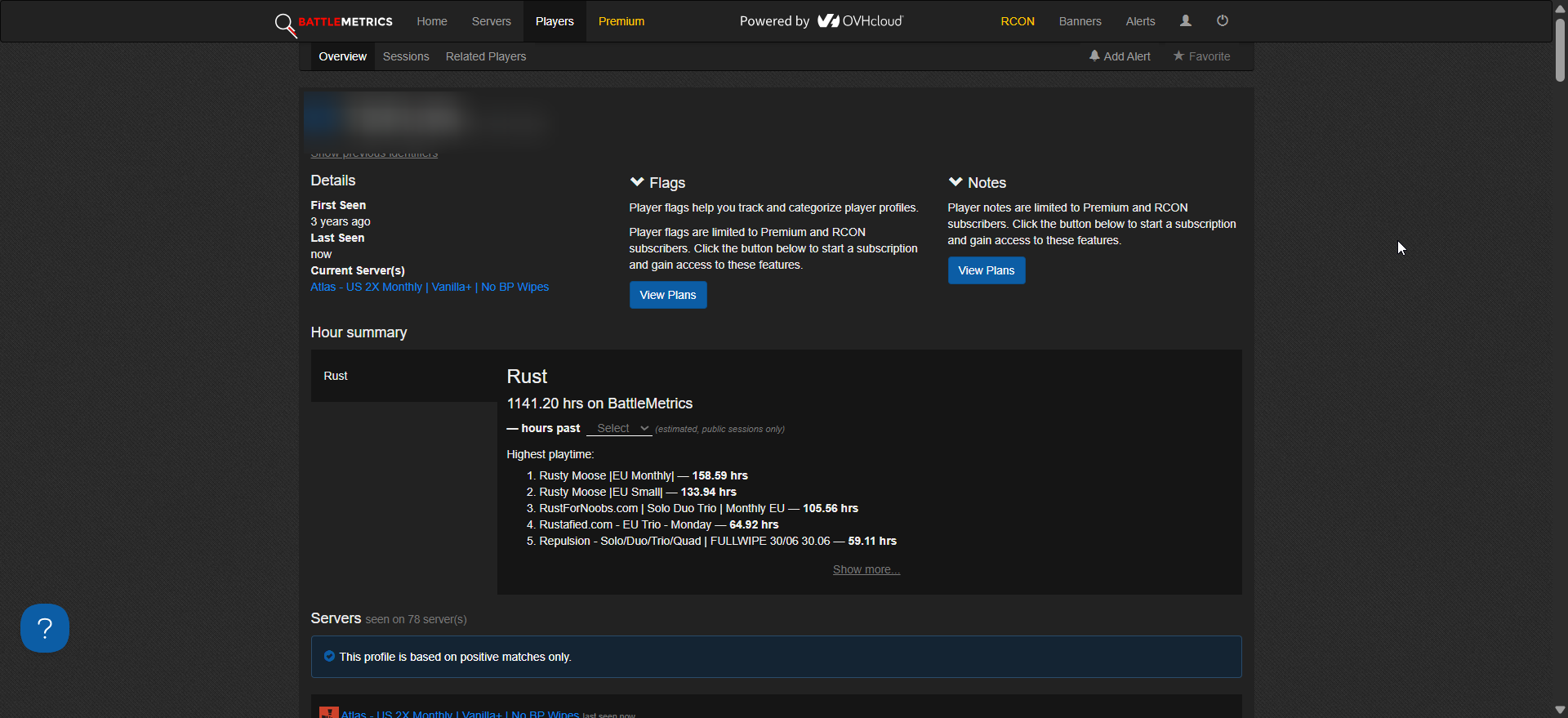The height and width of the screenshot is (718, 1568).
Task: Click the Favorite text label
Action: coord(1209,56)
